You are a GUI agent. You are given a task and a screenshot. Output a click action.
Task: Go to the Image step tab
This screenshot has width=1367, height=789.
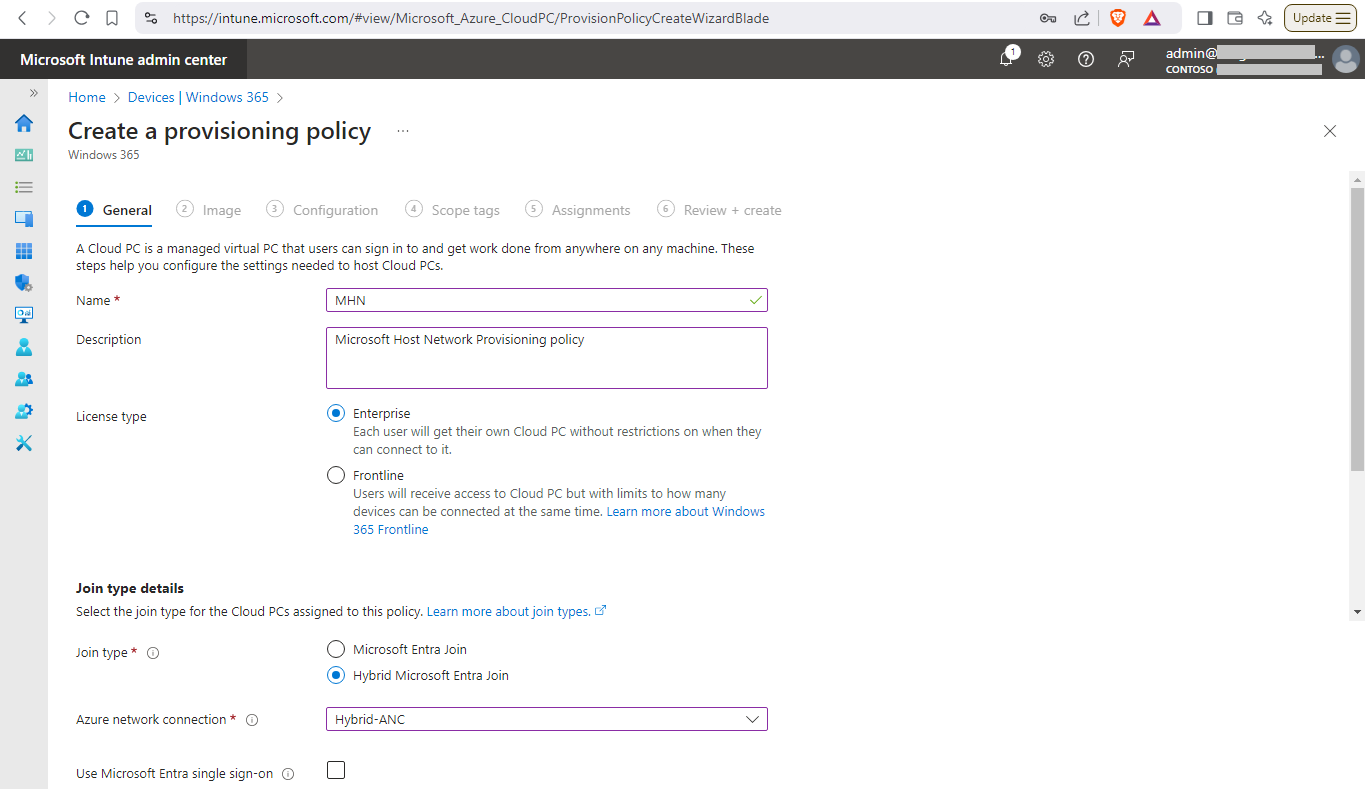[x=209, y=210]
